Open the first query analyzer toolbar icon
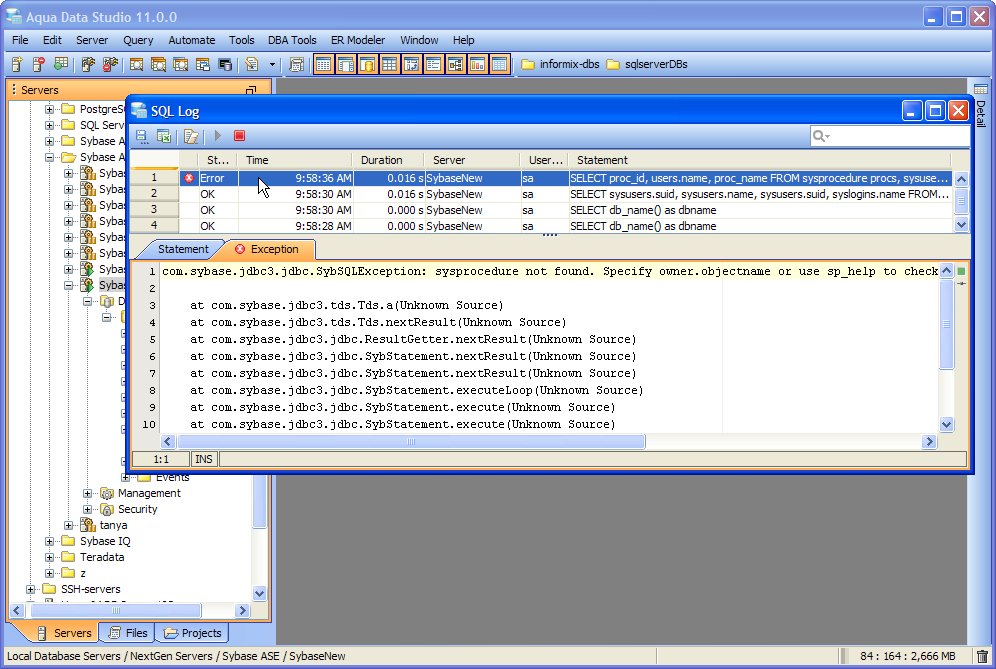The width and height of the screenshot is (996, 669). (136, 64)
